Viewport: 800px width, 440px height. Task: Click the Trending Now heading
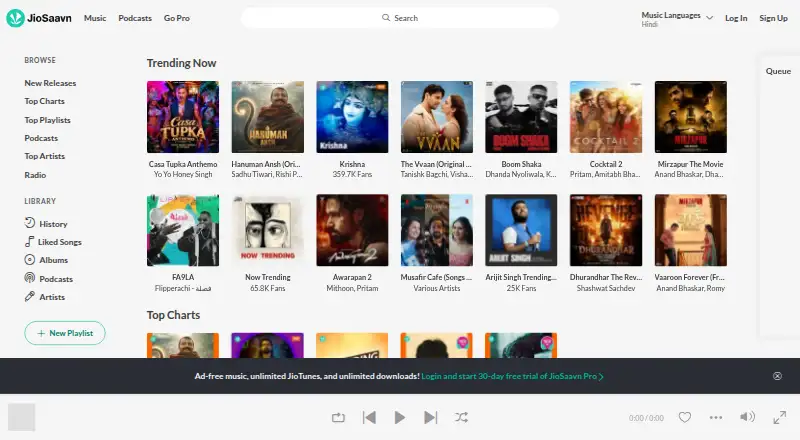pyautogui.click(x=181, y=63)
